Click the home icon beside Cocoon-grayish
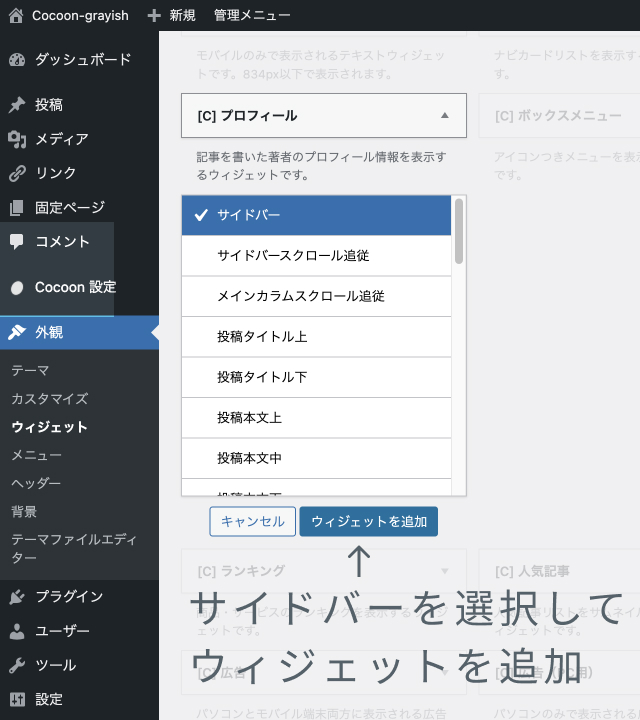640x720 pixels. click(x=16, y=15)
